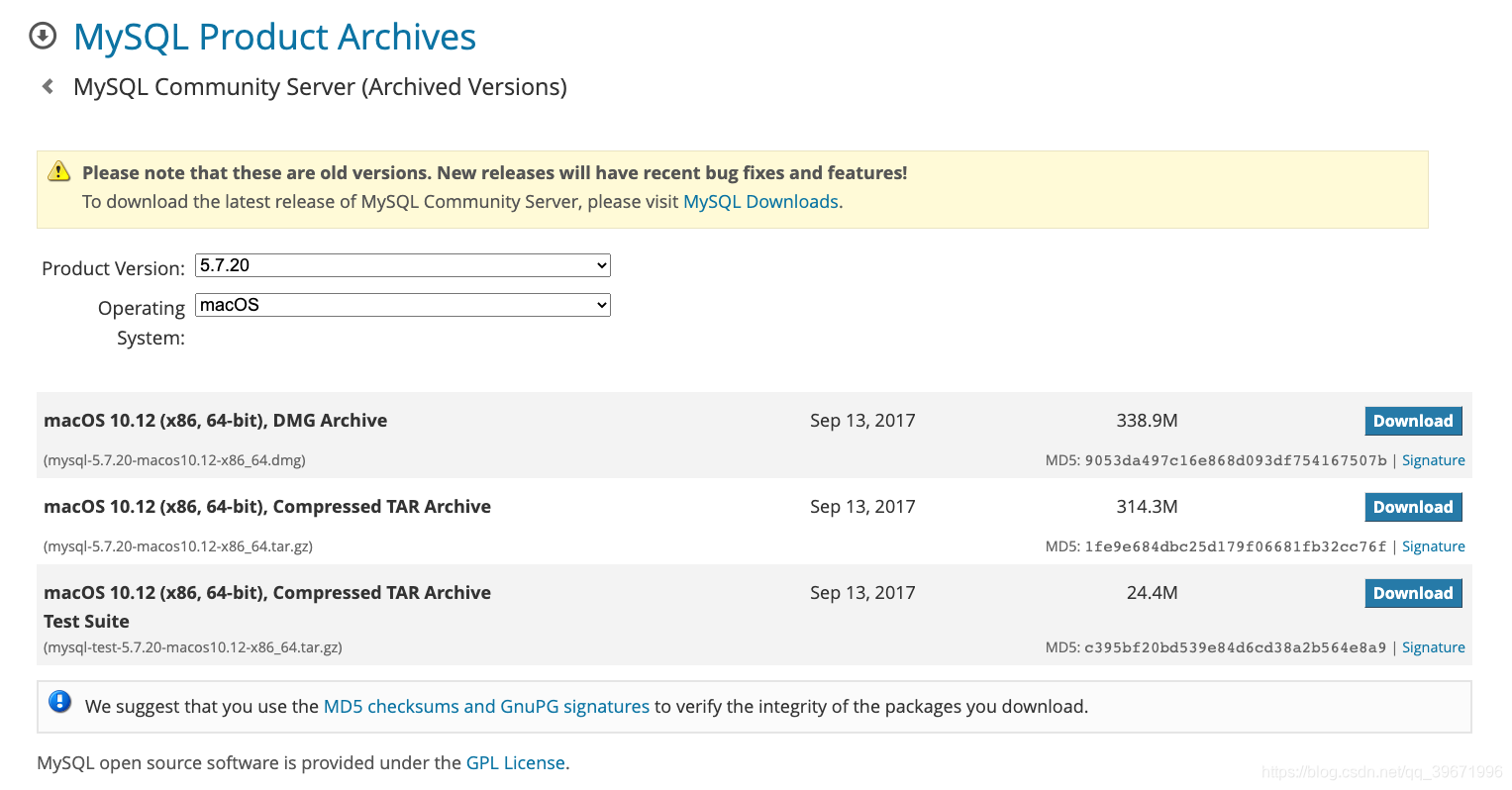
Task: Open the Operating System dropdown showing macOS
Action: [x=403, y=305]
